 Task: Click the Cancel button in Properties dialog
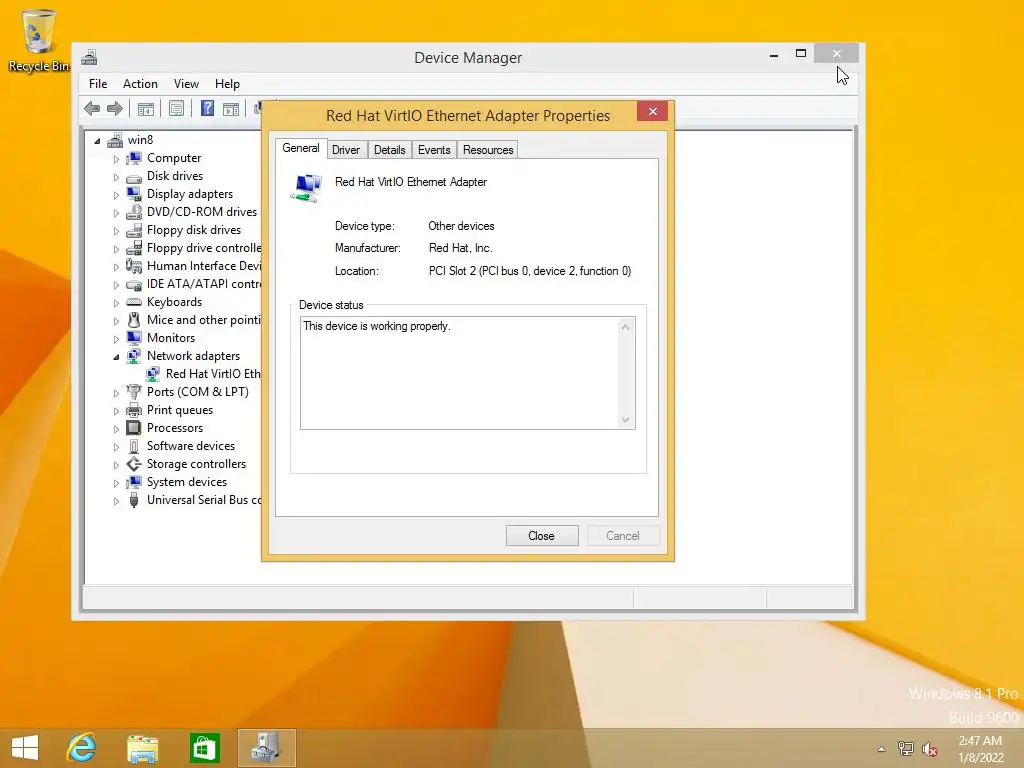623,536
